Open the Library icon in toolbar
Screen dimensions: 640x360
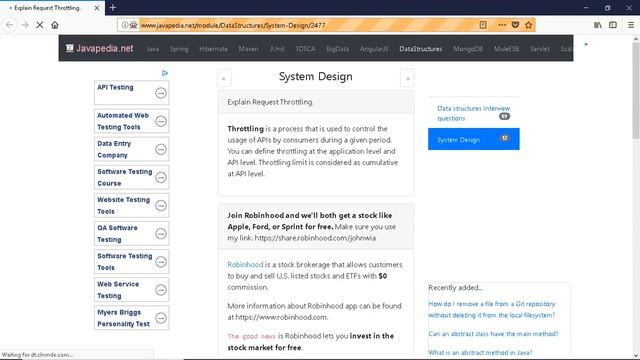click(598, 25)
